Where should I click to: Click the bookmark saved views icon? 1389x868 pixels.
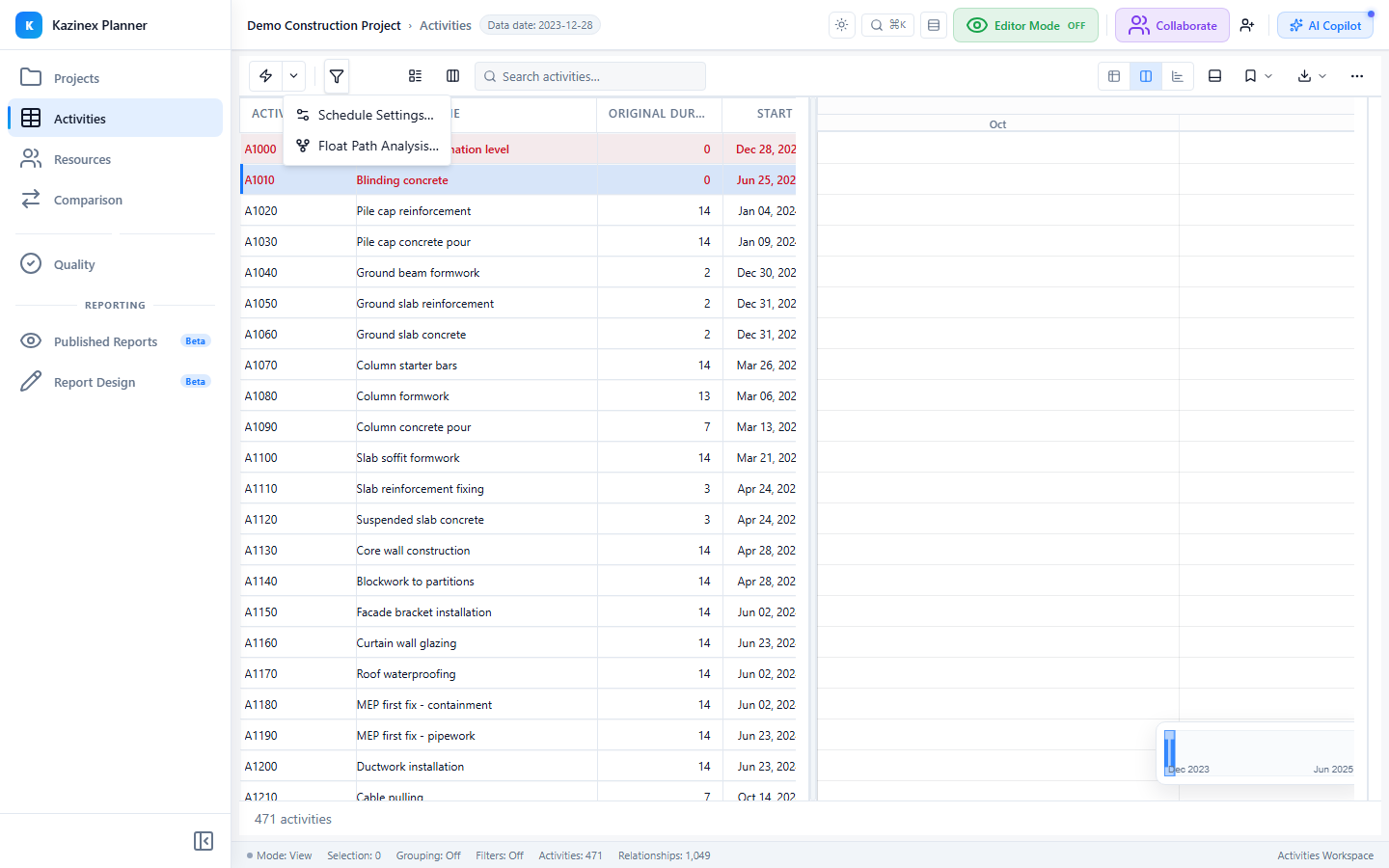click(x=1250, y=76)
